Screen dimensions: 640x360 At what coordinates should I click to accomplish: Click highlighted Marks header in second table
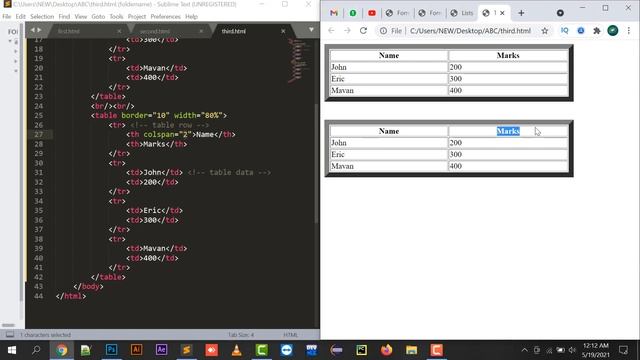coord(508,131)
